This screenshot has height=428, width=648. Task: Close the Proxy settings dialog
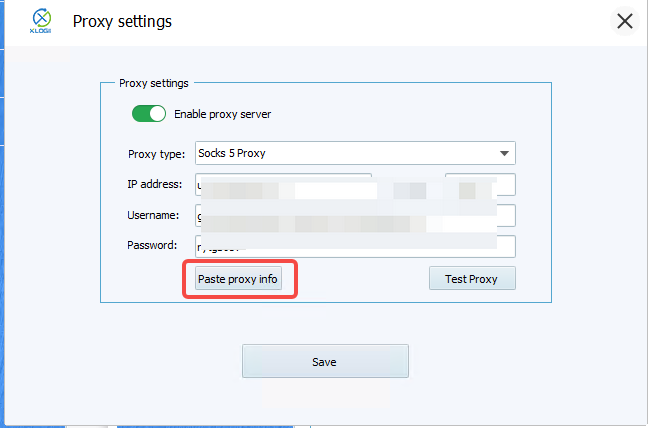pyautogui.click(x=625, y=21)
